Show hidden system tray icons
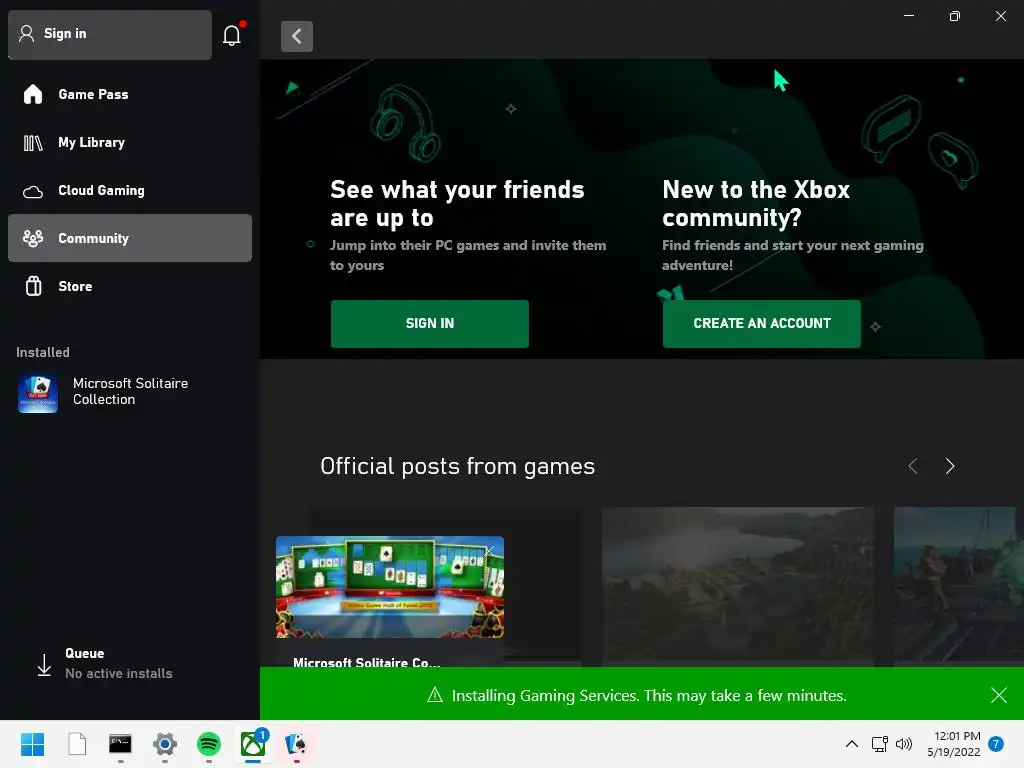Viewport: 1024px width, 768px height. click(x=852, y=744)
